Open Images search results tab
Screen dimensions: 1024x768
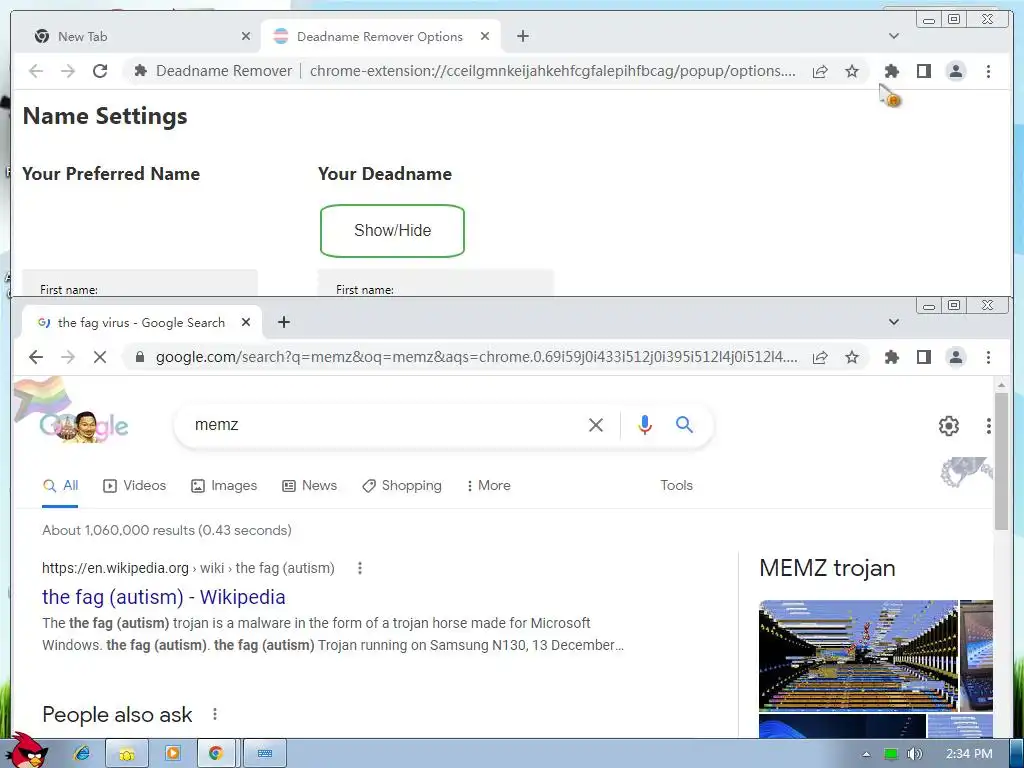(224, 485)
